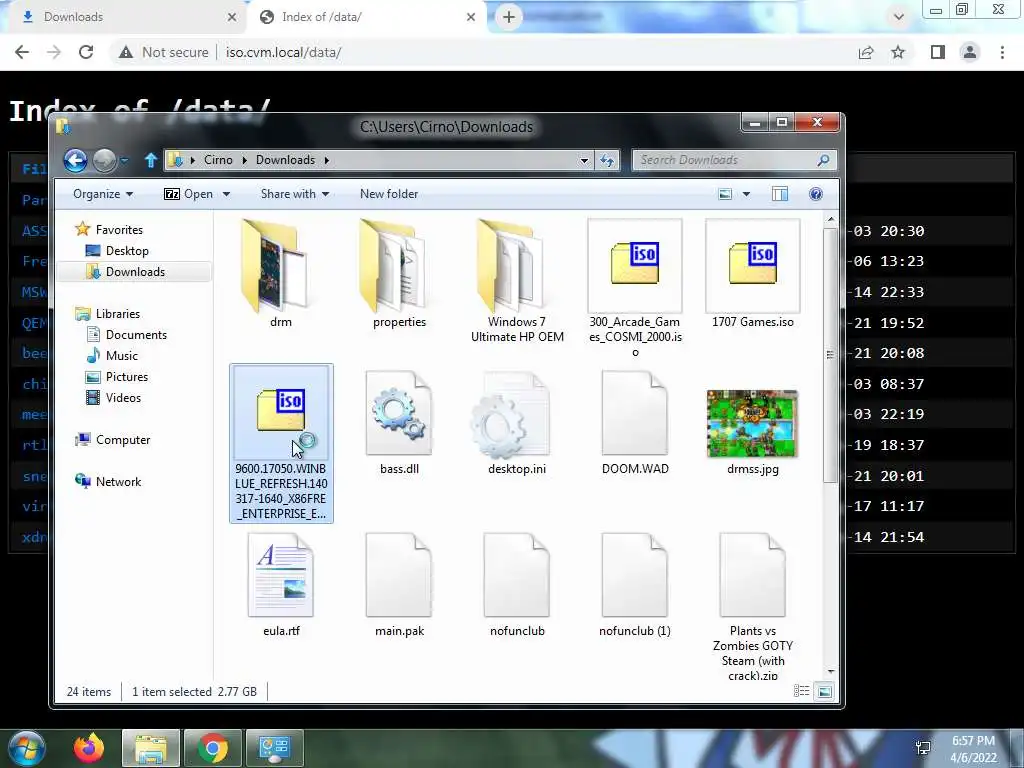The height and width of the screenshot is (768, 1024).
Task: Select the 1707 Games.iso file
Action: click(752, 274)
